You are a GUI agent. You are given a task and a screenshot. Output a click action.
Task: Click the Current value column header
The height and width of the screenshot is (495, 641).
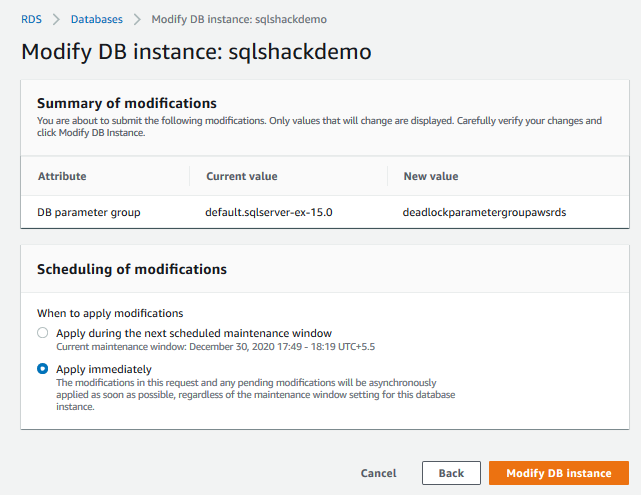click(x=241, y=176)
